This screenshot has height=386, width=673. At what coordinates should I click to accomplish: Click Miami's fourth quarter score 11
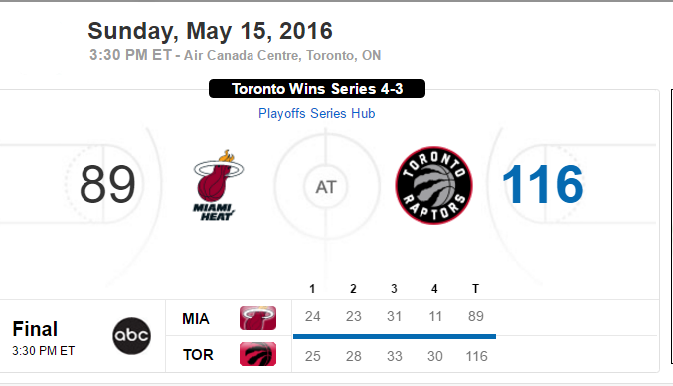435,316
